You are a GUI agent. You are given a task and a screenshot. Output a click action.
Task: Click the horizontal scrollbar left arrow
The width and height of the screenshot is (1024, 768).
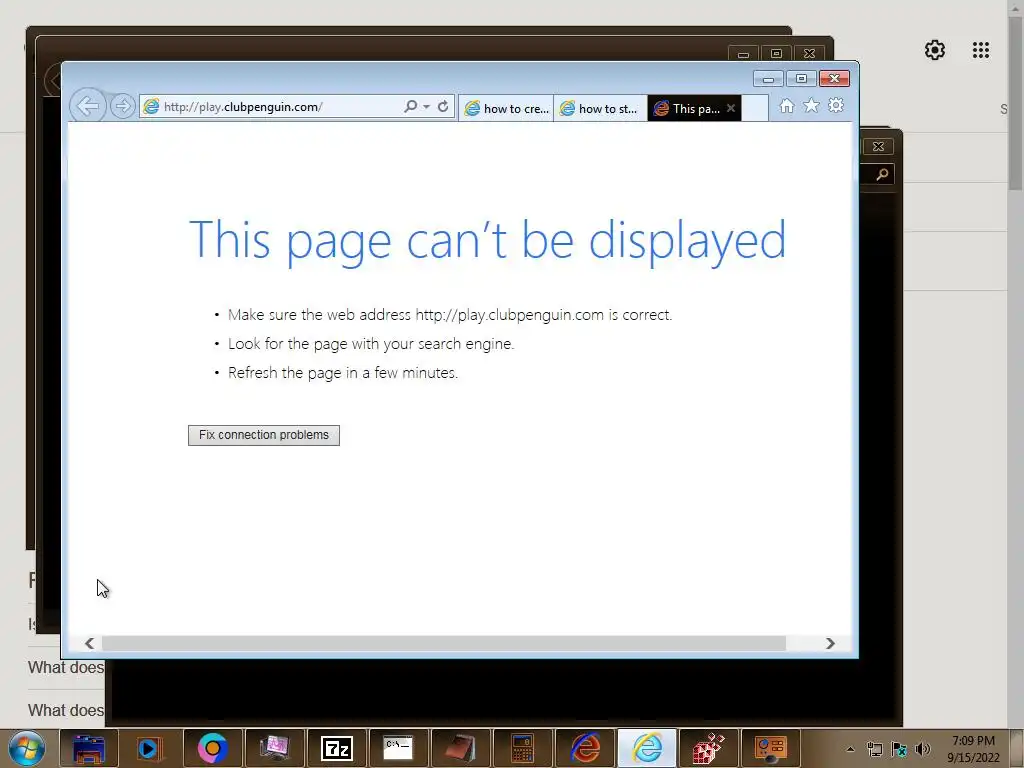89,643
